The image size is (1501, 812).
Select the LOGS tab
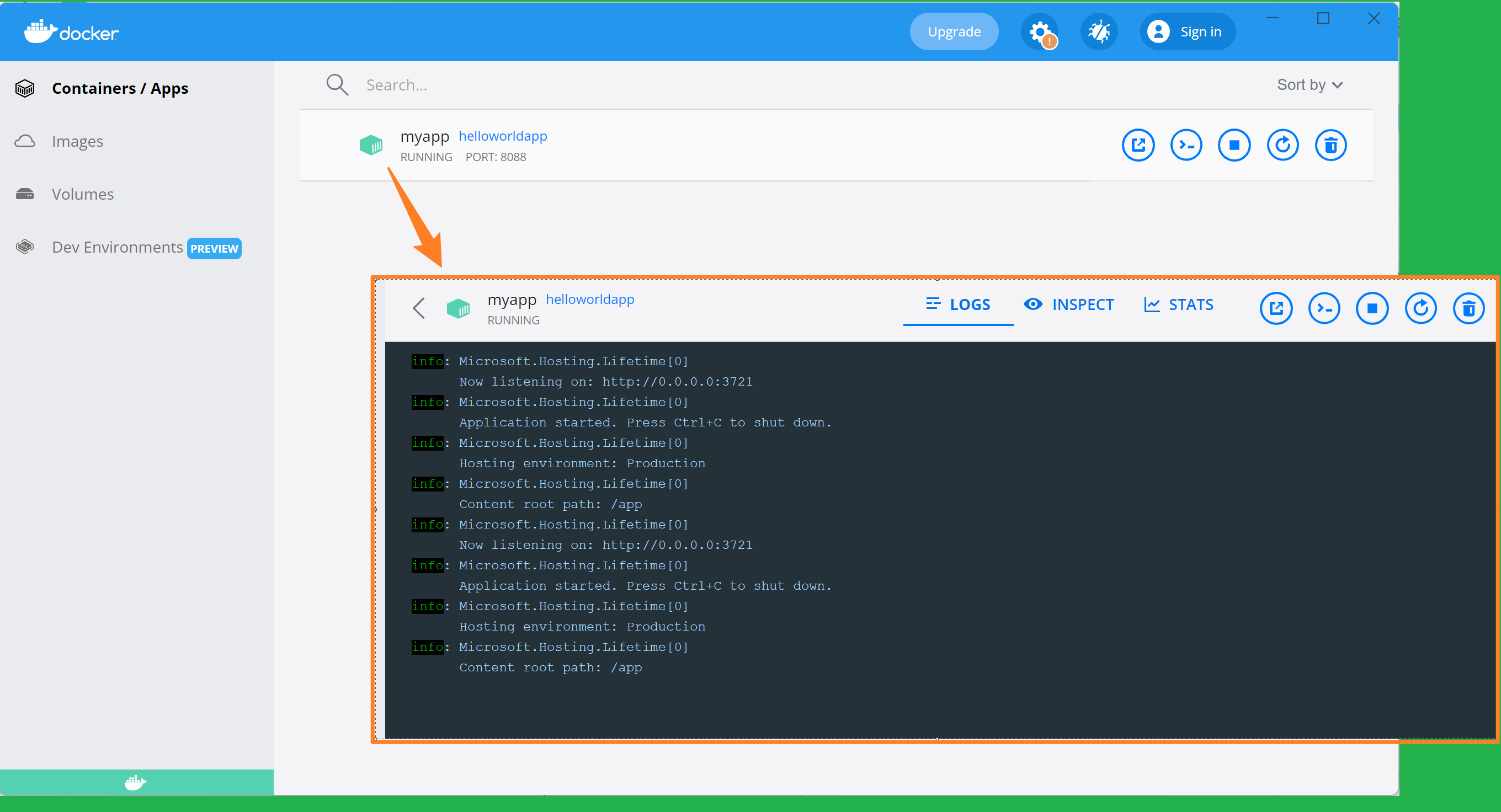tap(958, 304)
